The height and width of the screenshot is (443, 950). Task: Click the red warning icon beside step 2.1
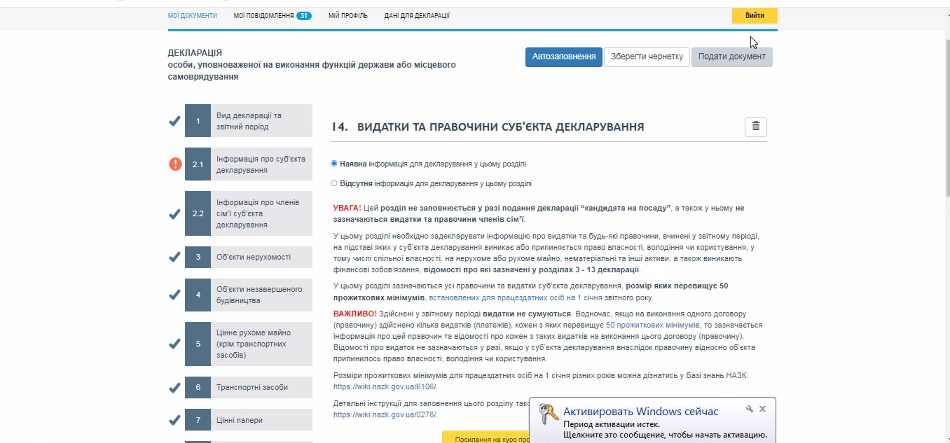[x=175, y=164]
